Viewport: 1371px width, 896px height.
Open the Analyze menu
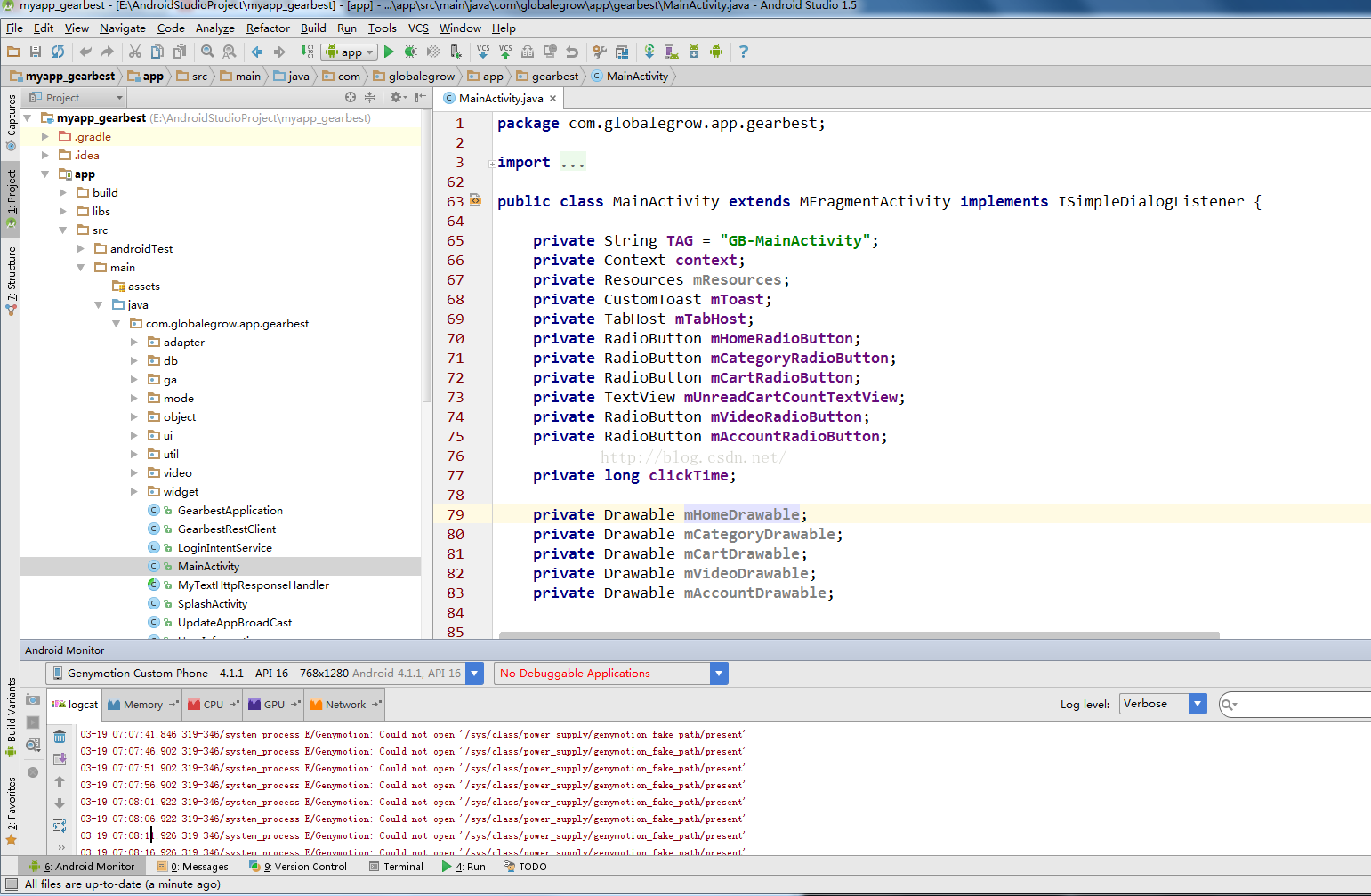click(x=215, y=28)
